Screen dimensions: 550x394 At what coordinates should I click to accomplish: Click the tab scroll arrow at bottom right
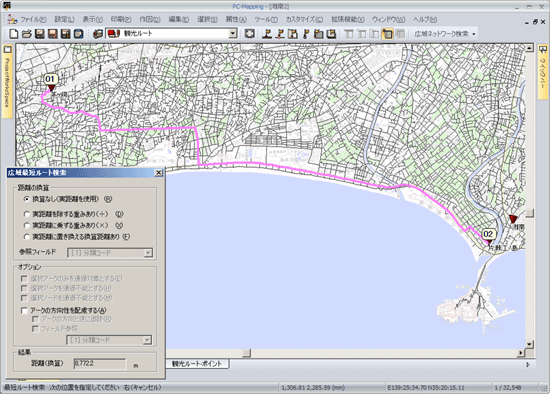coord(528,365)
